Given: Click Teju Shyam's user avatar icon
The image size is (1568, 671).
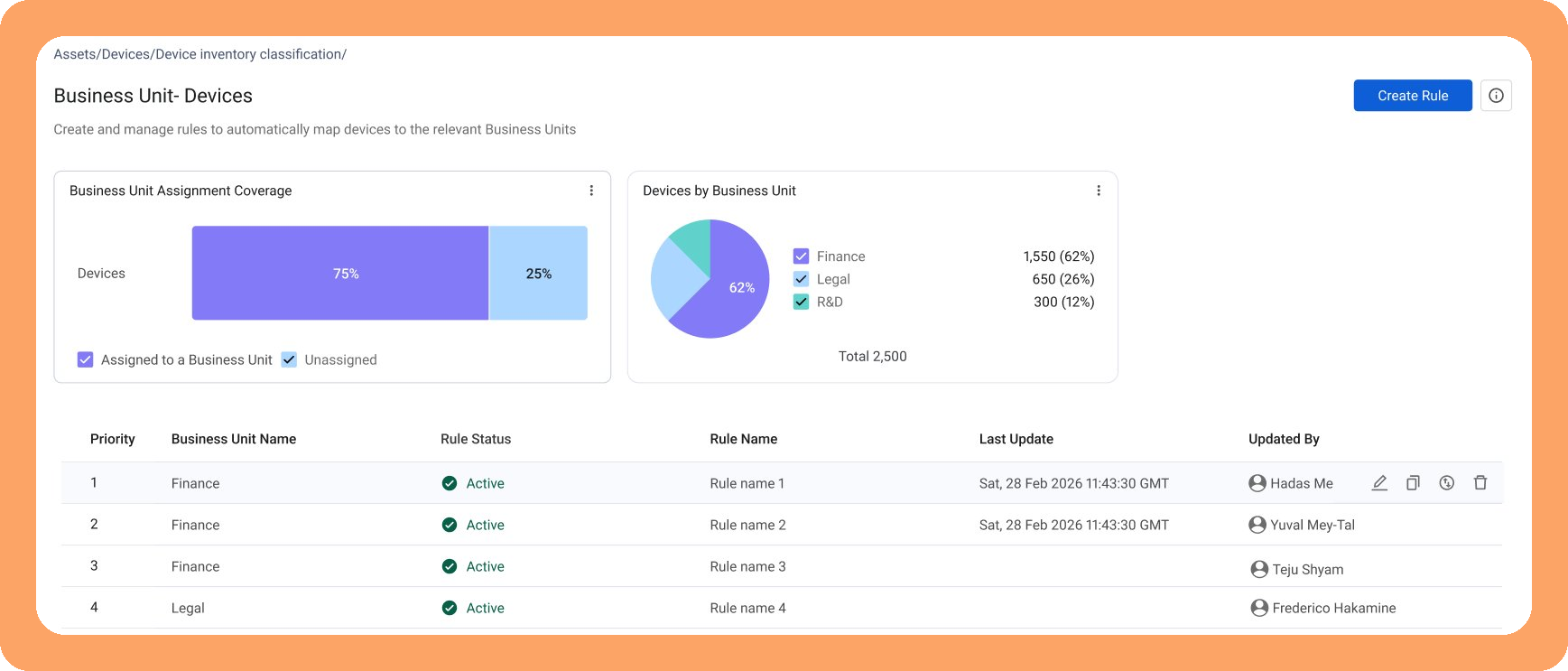Looking at the screenshot, I should pos(1259,569).
